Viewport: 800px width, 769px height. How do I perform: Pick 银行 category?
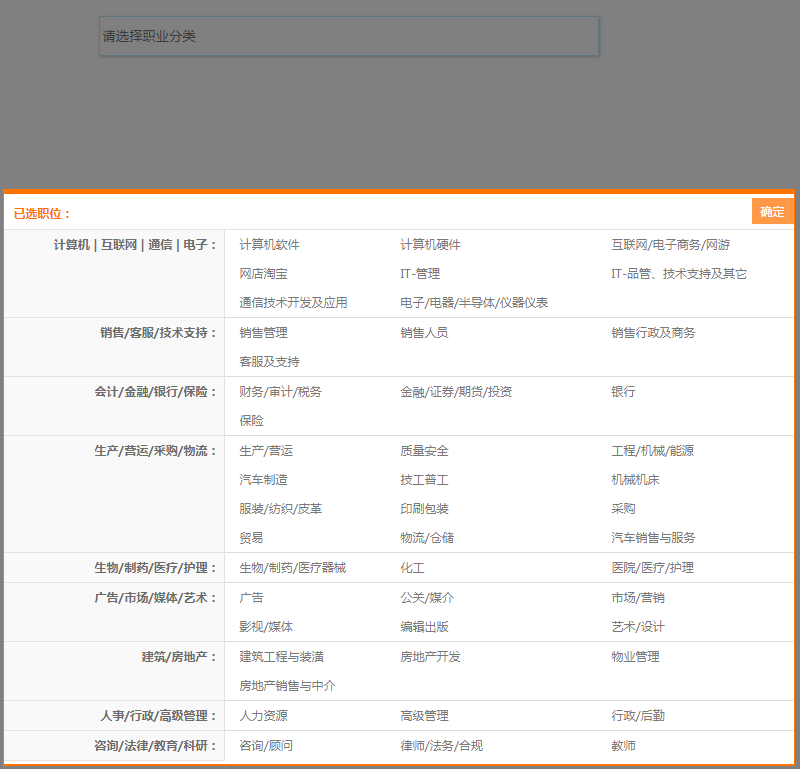click(623, 392)
